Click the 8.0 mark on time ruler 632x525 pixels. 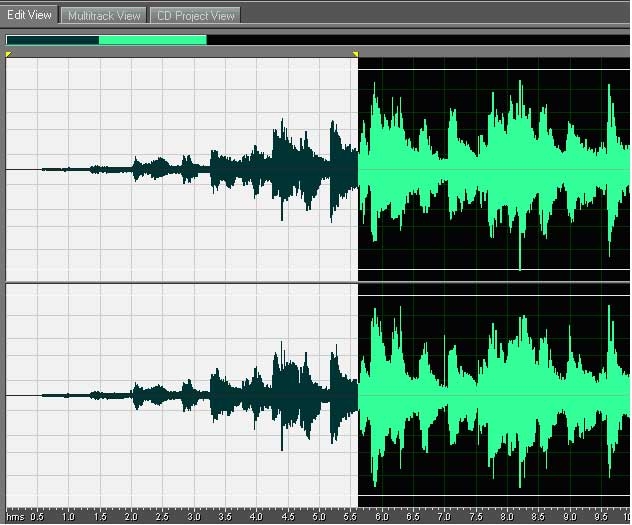[x=507, y=517]
